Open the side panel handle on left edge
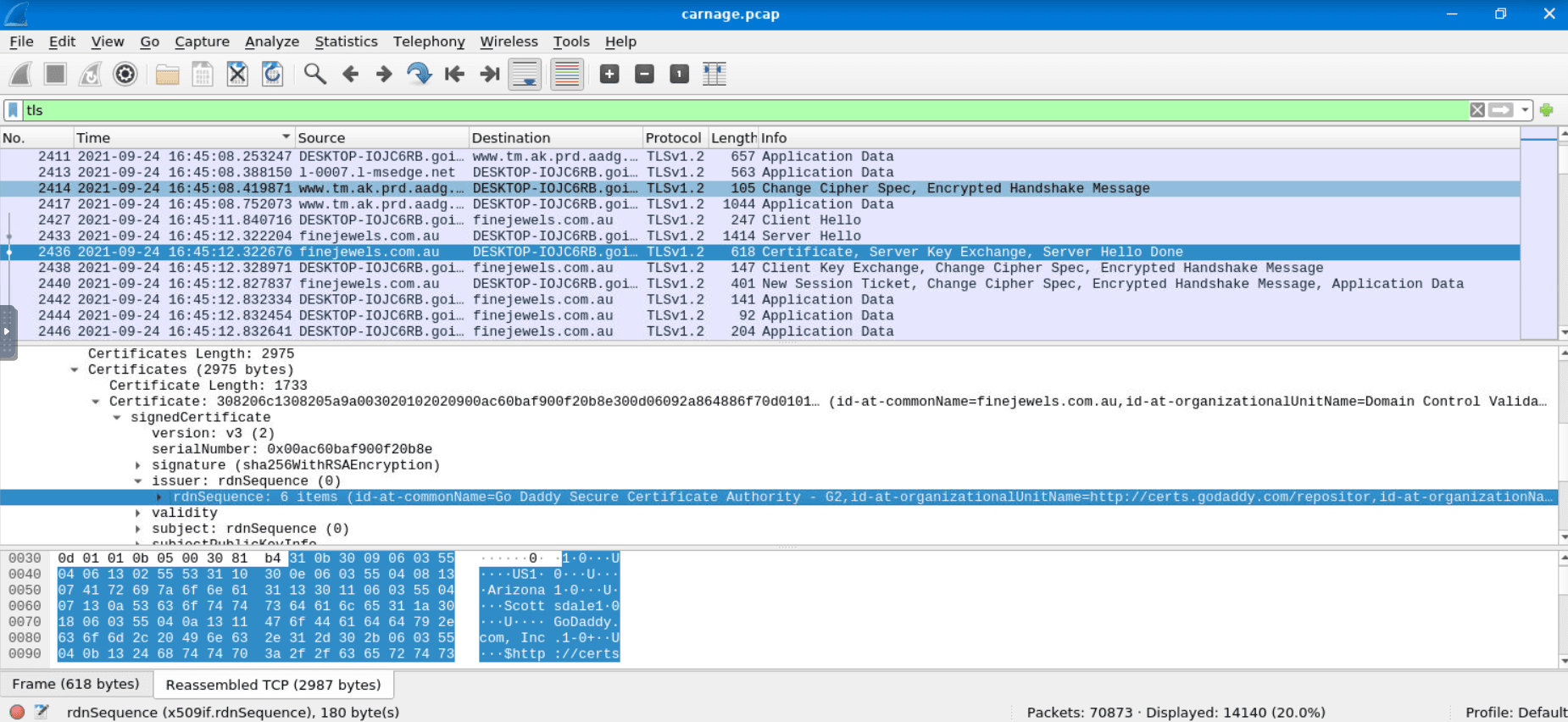This screenshot has width=1568, height=722. click(x=8, y=332)
